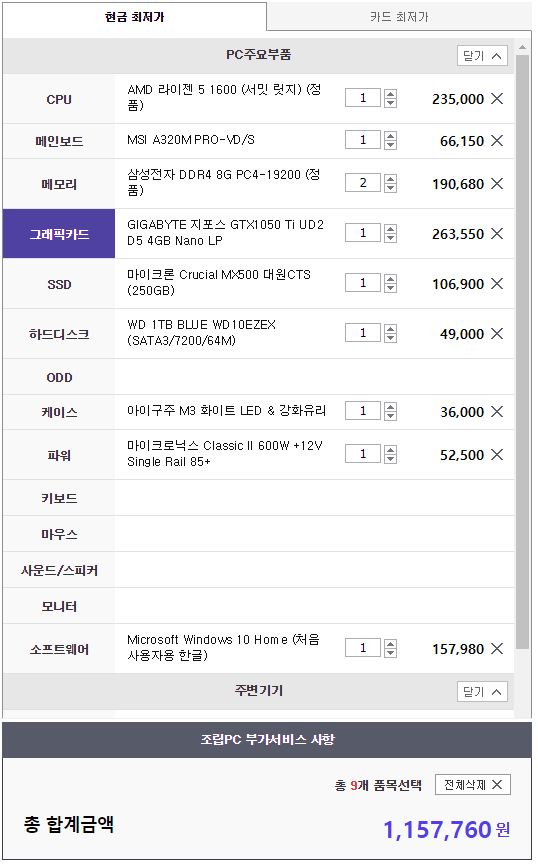Increase CPU quantity with up arrow
The image size is (538, 866).
(x=391, y=94)
